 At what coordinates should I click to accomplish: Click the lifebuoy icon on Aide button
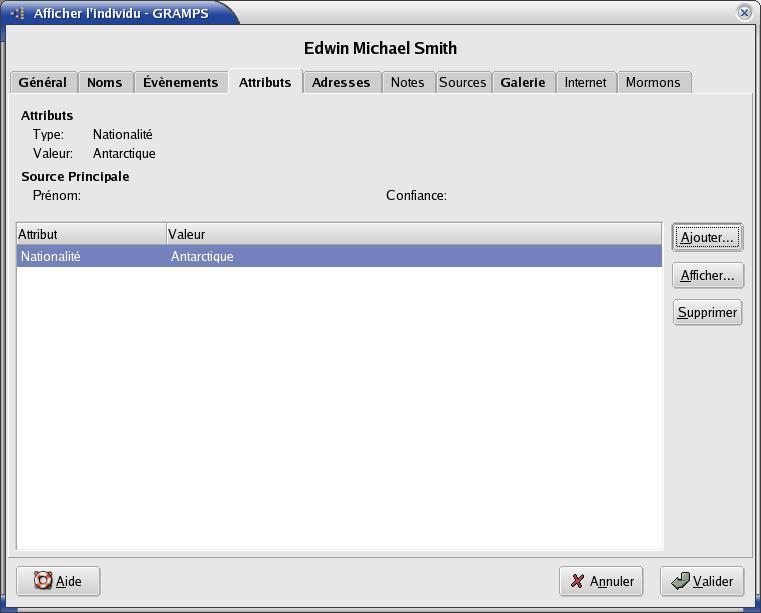42,581
